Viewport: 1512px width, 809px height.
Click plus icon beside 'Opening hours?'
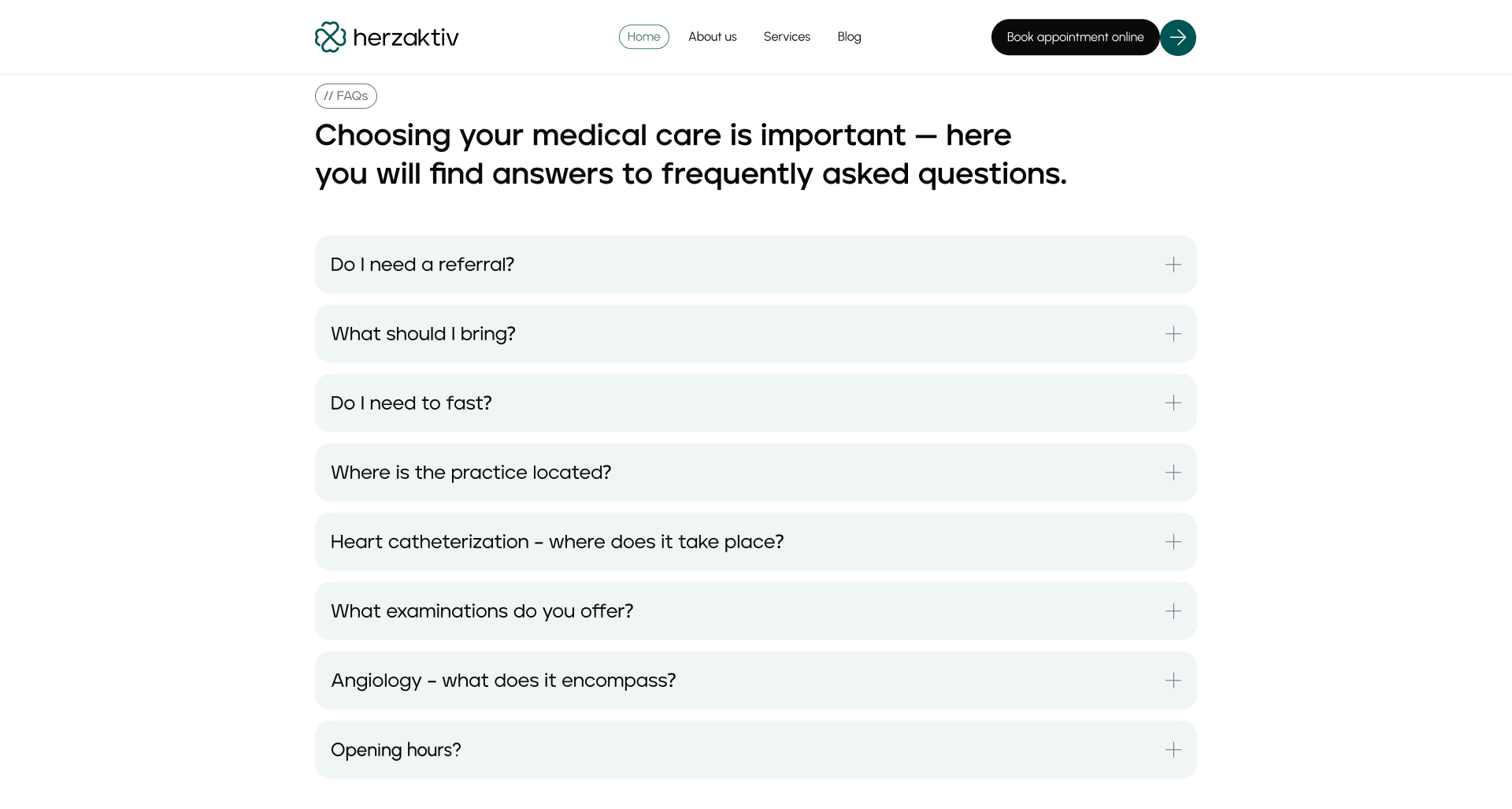[x=1173, y=750]
